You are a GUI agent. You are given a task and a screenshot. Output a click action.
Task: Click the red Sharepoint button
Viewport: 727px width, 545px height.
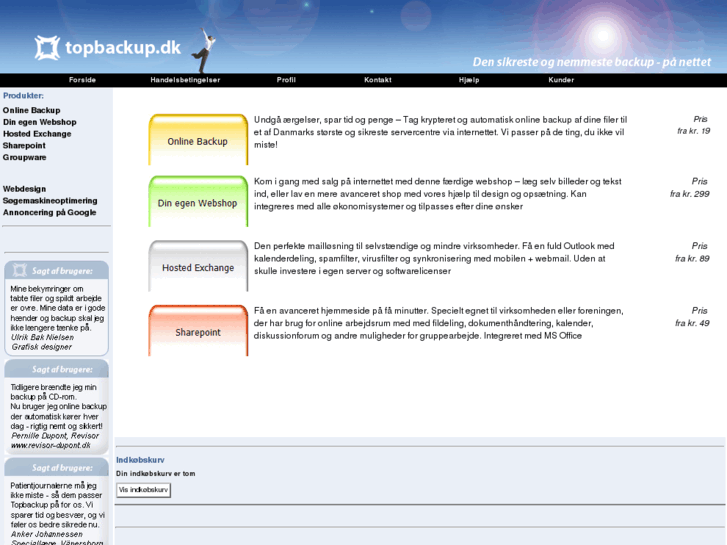pyautogui.click(x=198, y=331)
